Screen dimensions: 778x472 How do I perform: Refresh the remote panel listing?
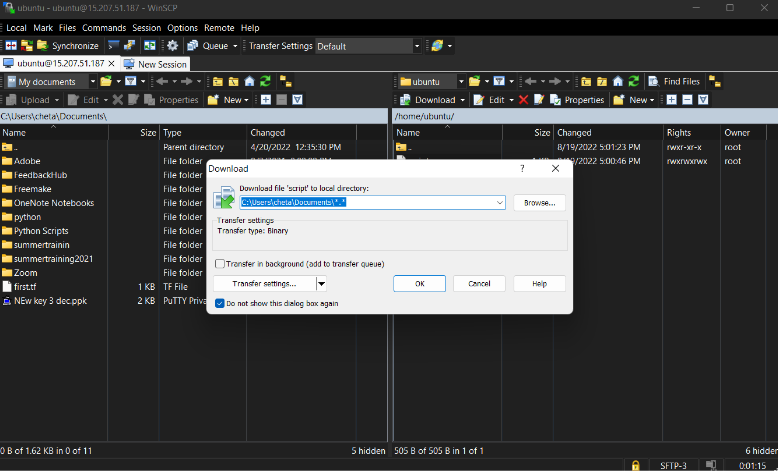tap(634, 81)
